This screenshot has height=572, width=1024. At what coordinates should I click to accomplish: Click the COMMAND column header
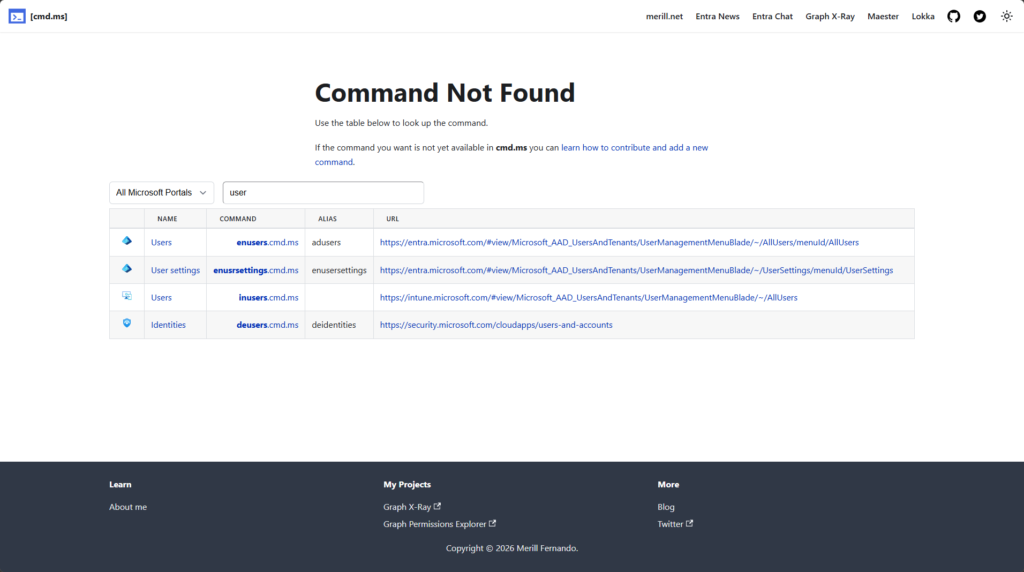(238, 219)
